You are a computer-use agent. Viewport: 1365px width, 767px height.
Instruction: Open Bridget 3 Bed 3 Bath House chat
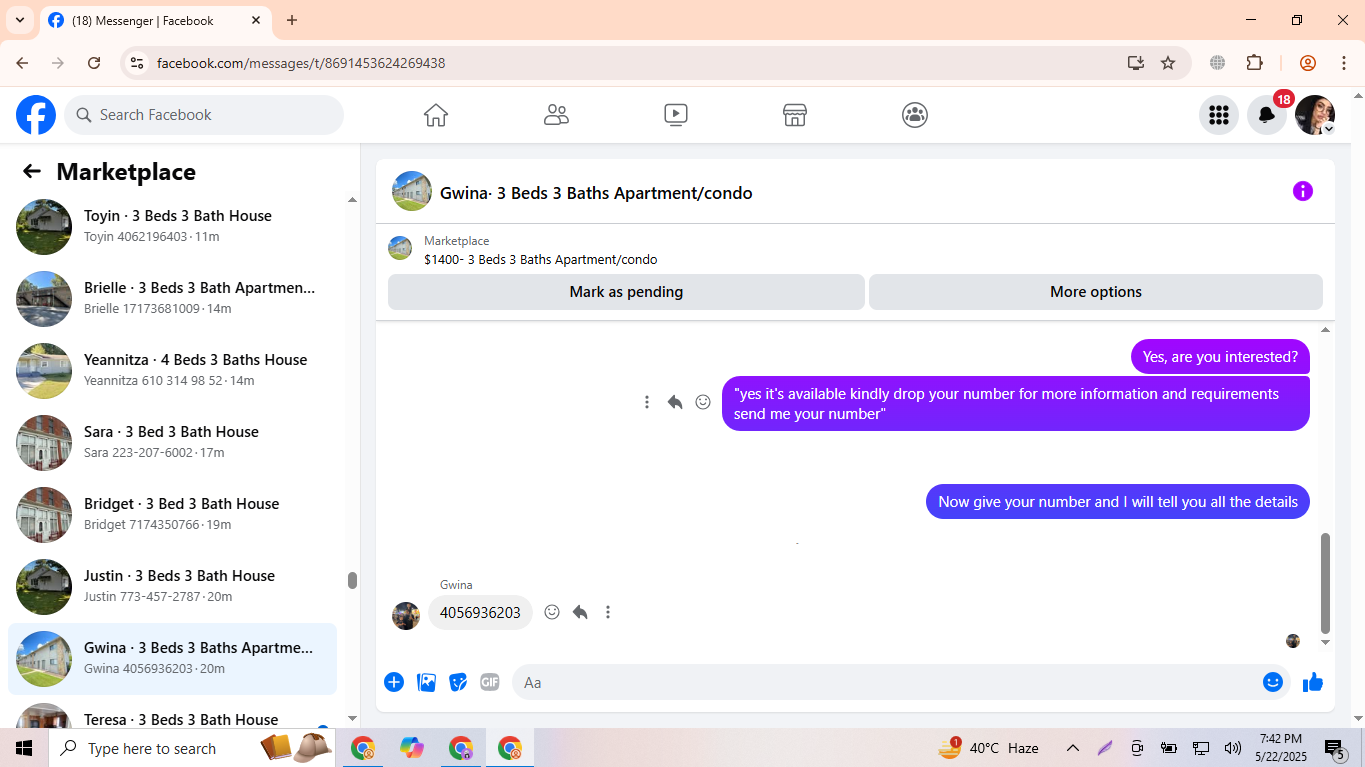pyautogui.click(x=172, y=515)
